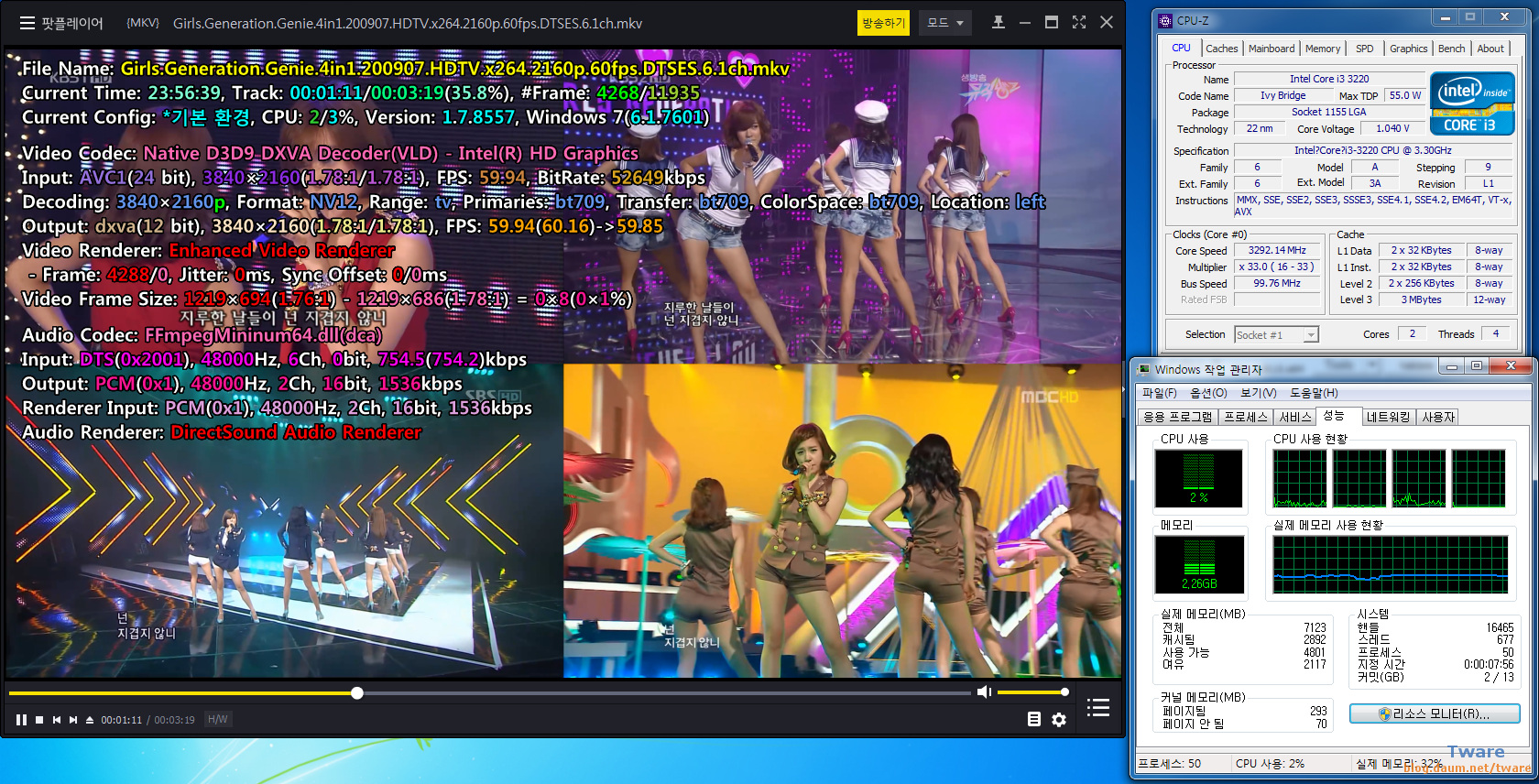Adjust the volume slider

coord(1031,691)
